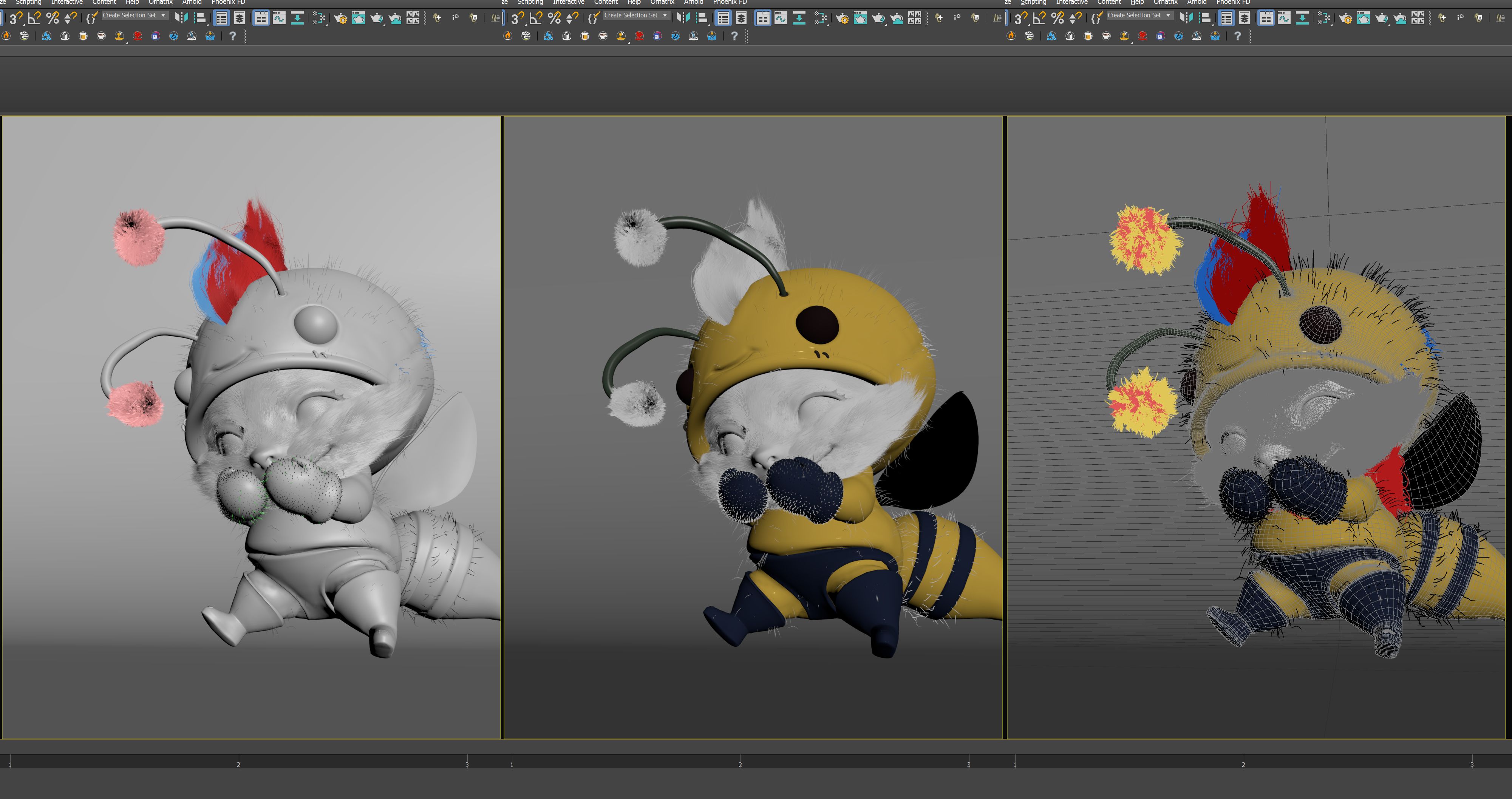Image resolution: width=1512 pixels, height=799 pixels.
Task: Open Arnold menu in middle menu bar
Action: coord(693,2)
